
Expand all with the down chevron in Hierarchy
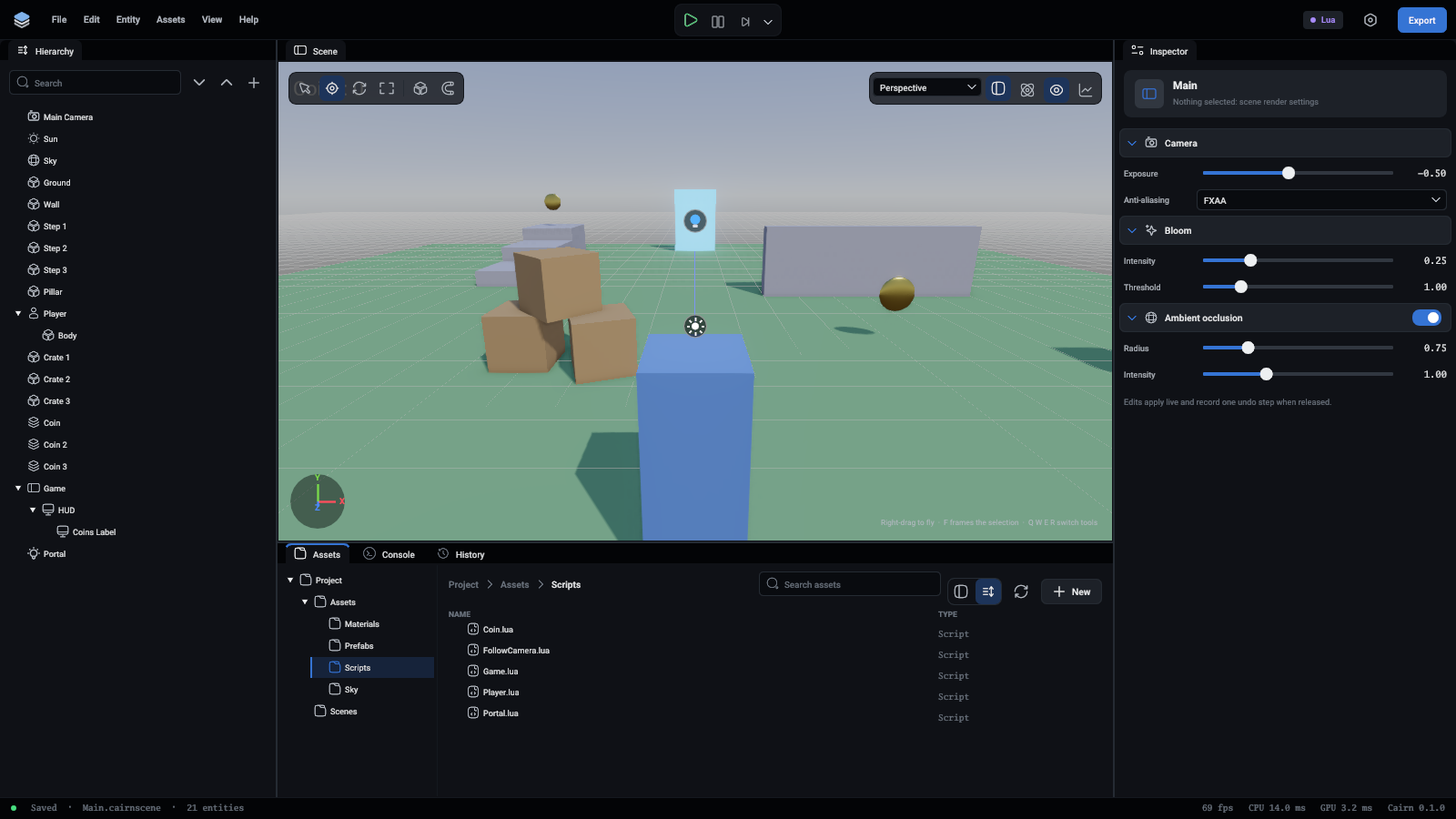[199, 83]
